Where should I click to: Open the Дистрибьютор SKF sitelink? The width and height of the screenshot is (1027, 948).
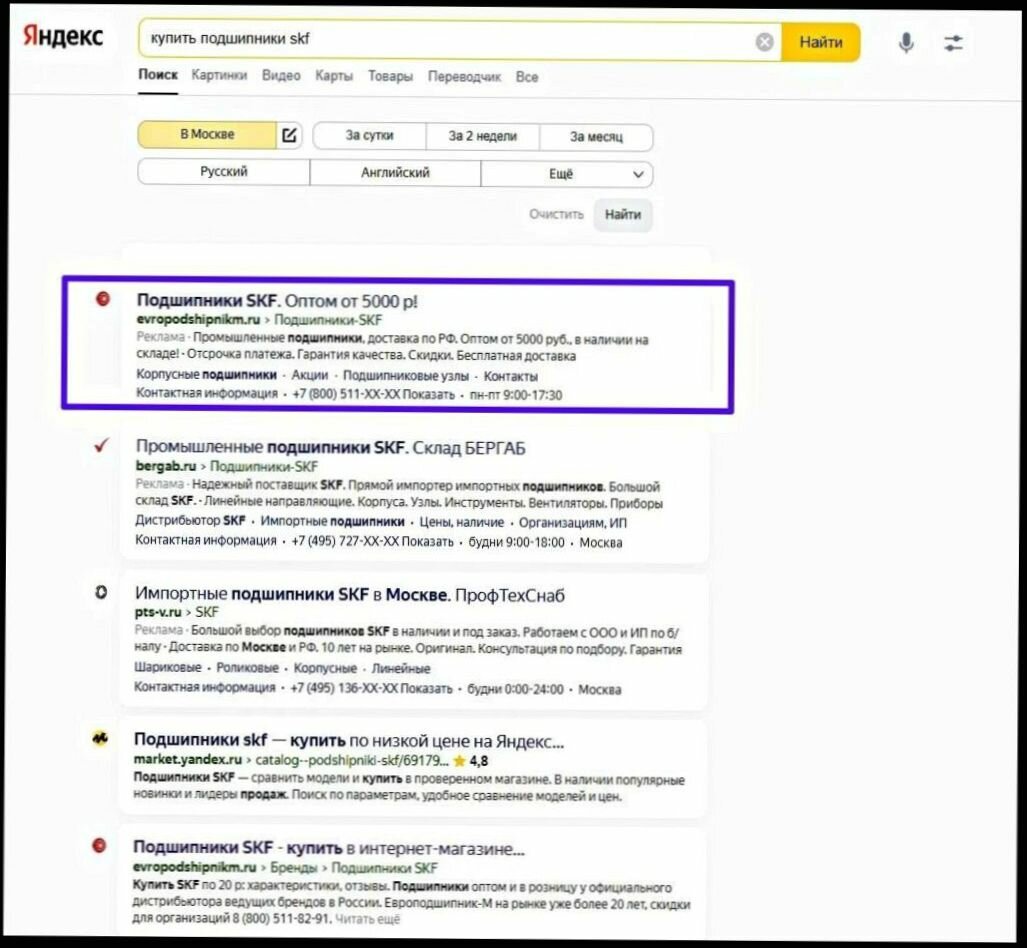190,521
